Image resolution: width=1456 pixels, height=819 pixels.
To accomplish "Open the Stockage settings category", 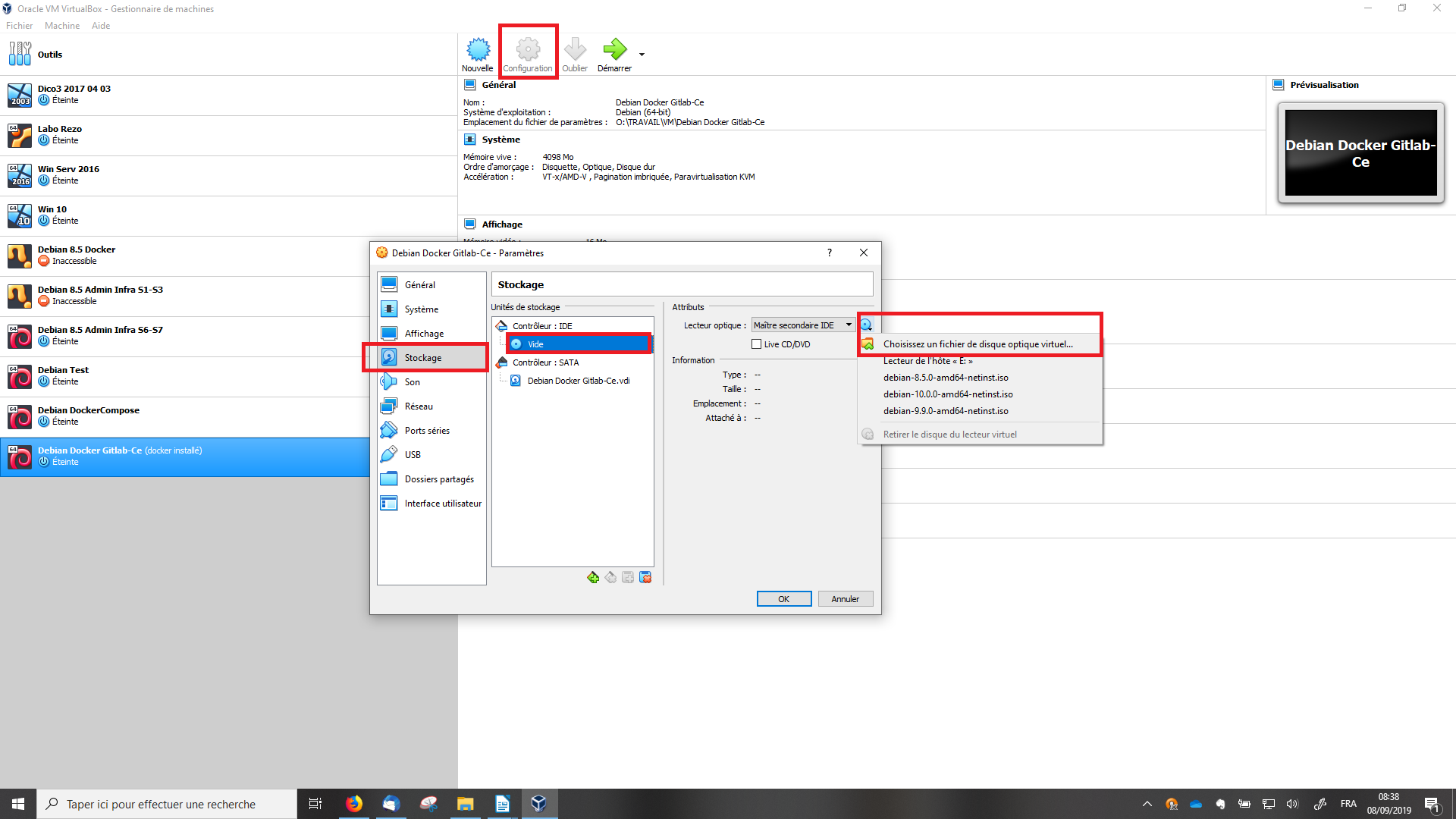I will coord(431,357).
